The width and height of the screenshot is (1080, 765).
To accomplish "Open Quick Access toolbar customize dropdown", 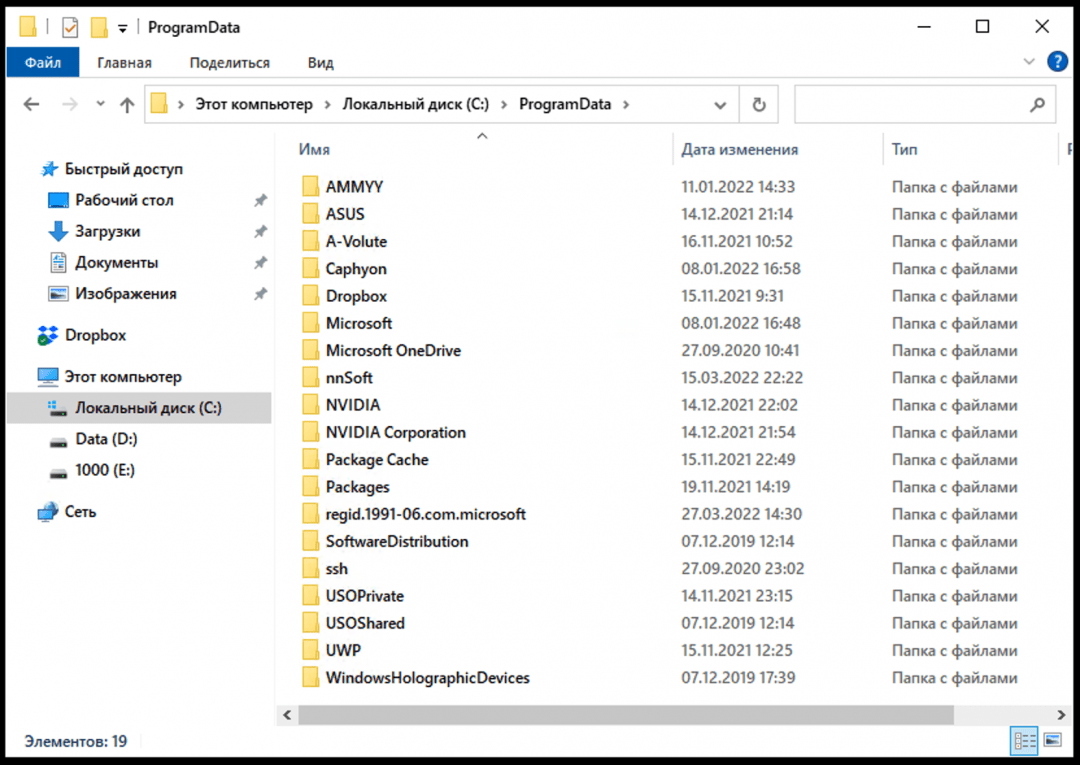I will click(x=122, y=28).
